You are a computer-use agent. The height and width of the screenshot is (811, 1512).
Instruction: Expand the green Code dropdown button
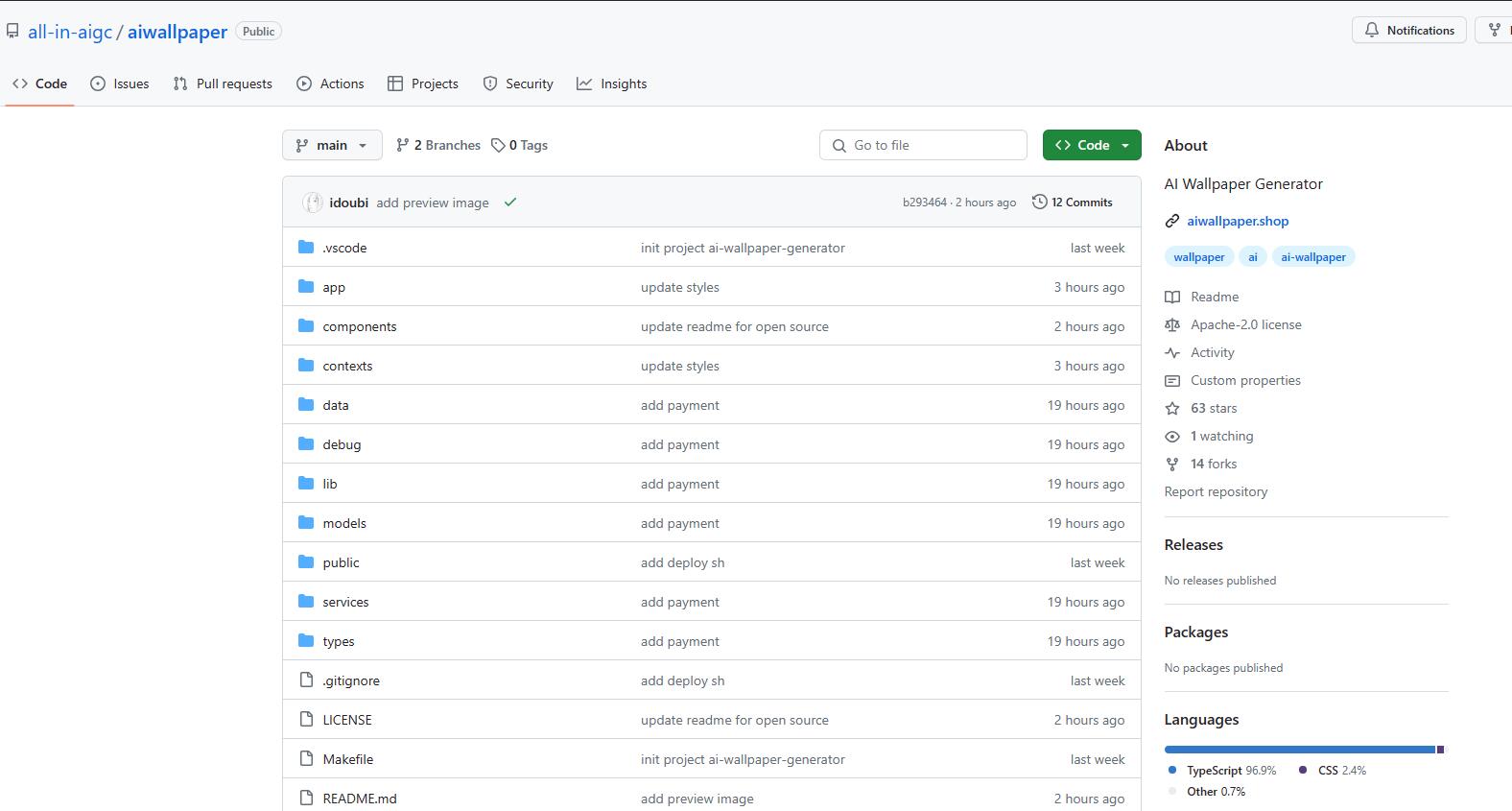(x=1092, y=145)
